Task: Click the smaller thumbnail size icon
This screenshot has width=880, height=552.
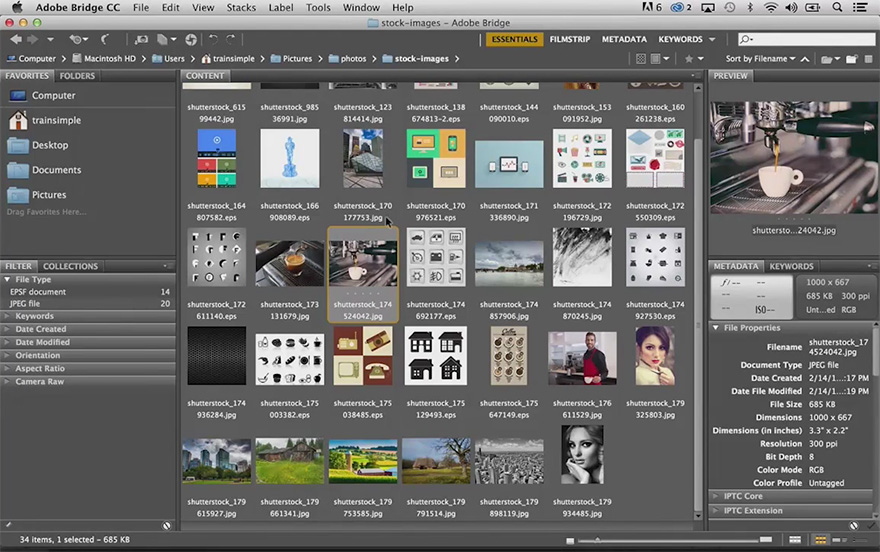Action: click(570, 540)
